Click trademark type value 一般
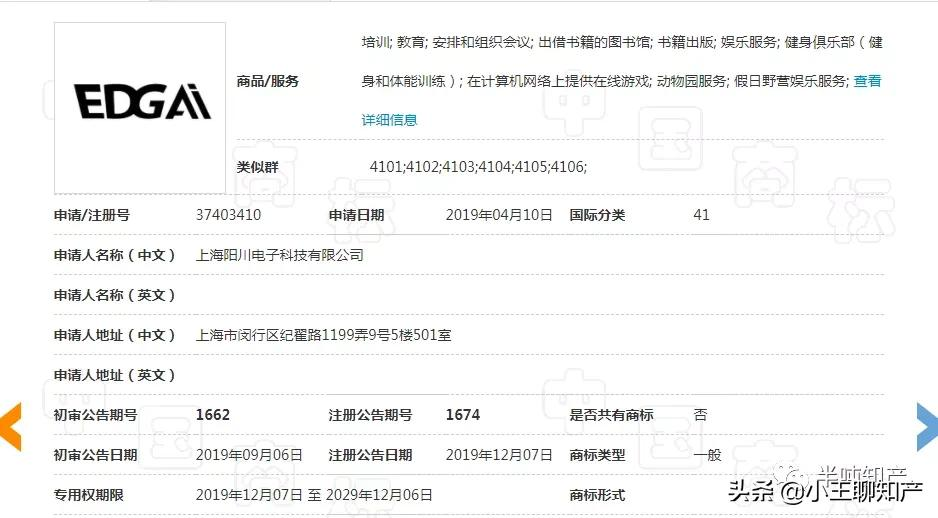Screen dimensions: 938x518 click(707, 455)
